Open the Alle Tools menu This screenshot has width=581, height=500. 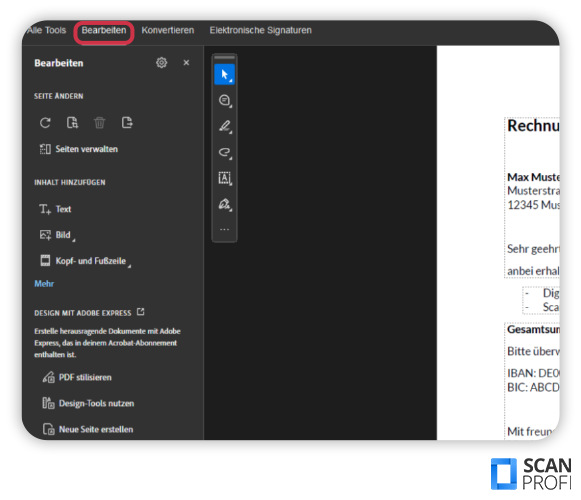(x=46, y=30)
